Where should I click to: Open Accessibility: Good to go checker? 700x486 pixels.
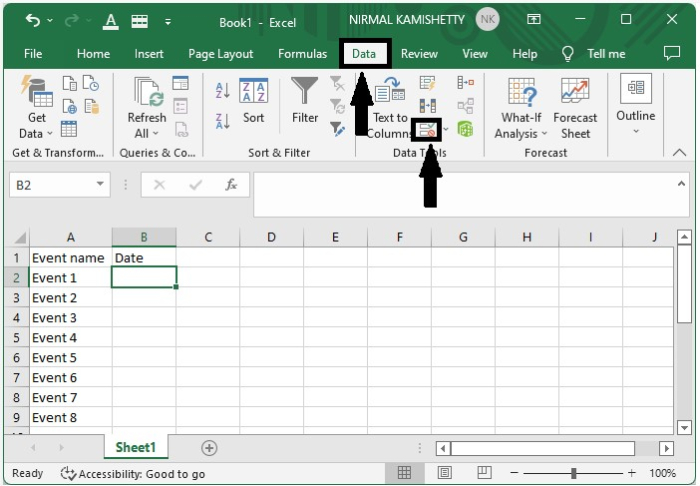pos(133,474)
